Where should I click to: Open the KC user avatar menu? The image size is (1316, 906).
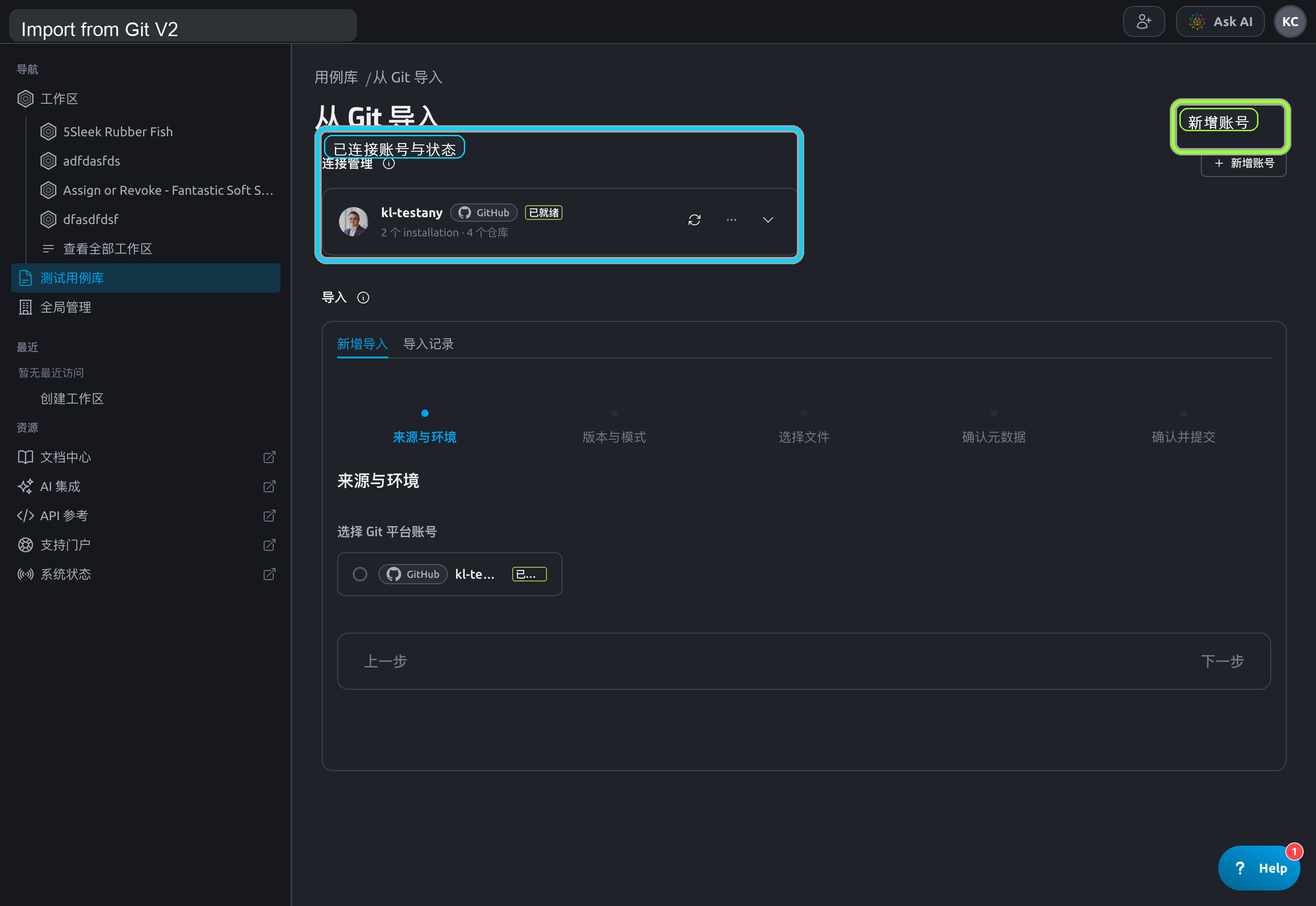pyautogui.click(x=1290, y=21)
